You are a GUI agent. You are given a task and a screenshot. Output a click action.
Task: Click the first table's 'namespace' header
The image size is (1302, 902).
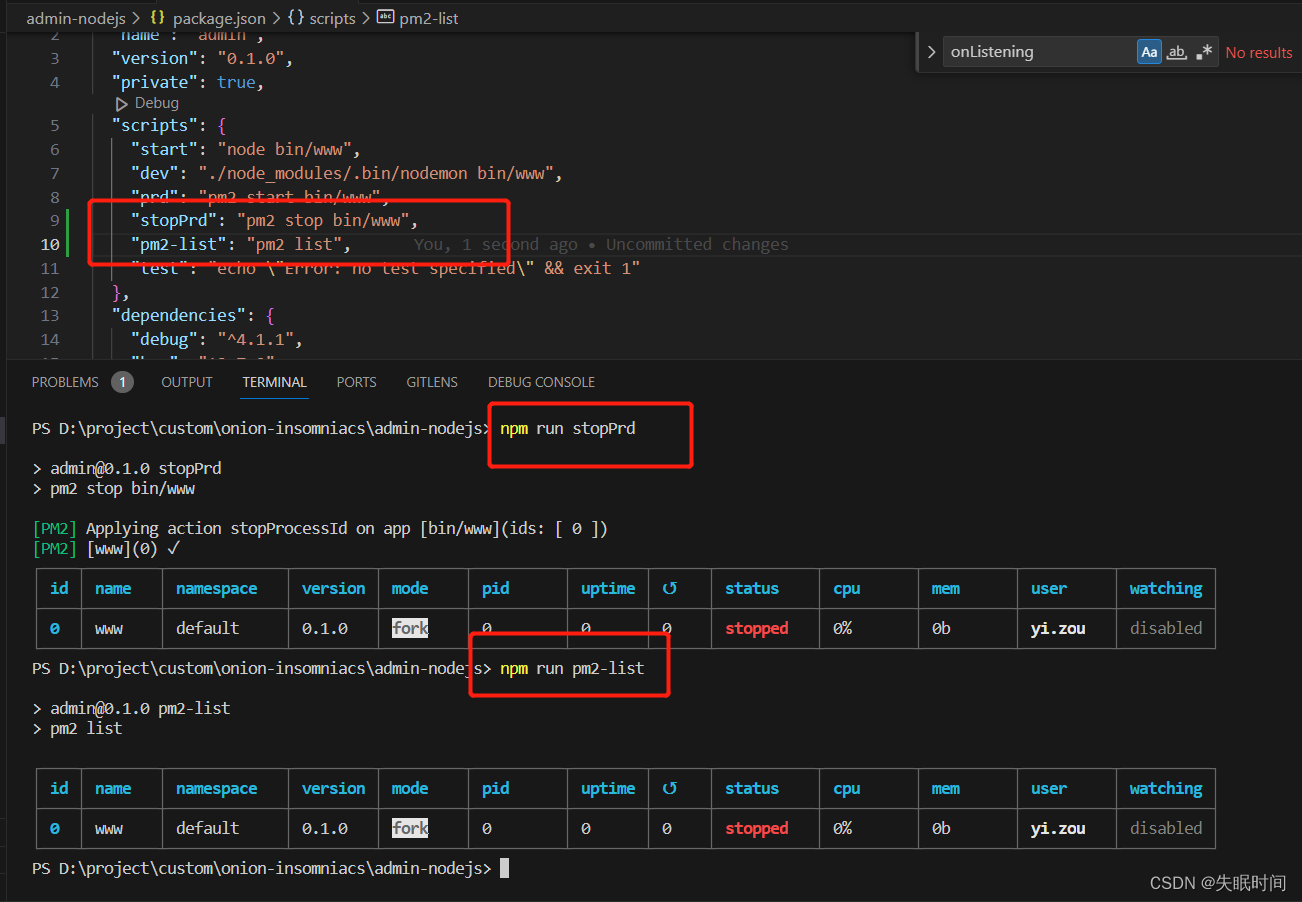[217, 589]
